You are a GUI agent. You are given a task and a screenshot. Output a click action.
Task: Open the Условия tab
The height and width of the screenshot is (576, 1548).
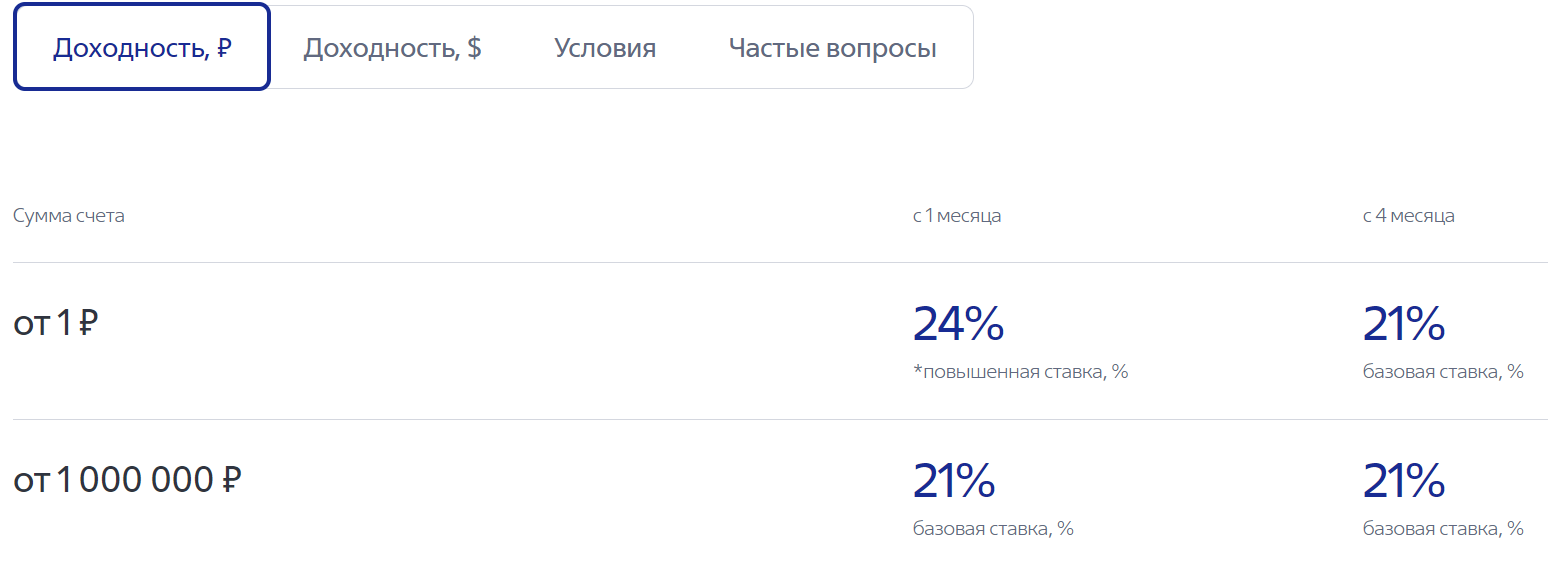(605, 48)
